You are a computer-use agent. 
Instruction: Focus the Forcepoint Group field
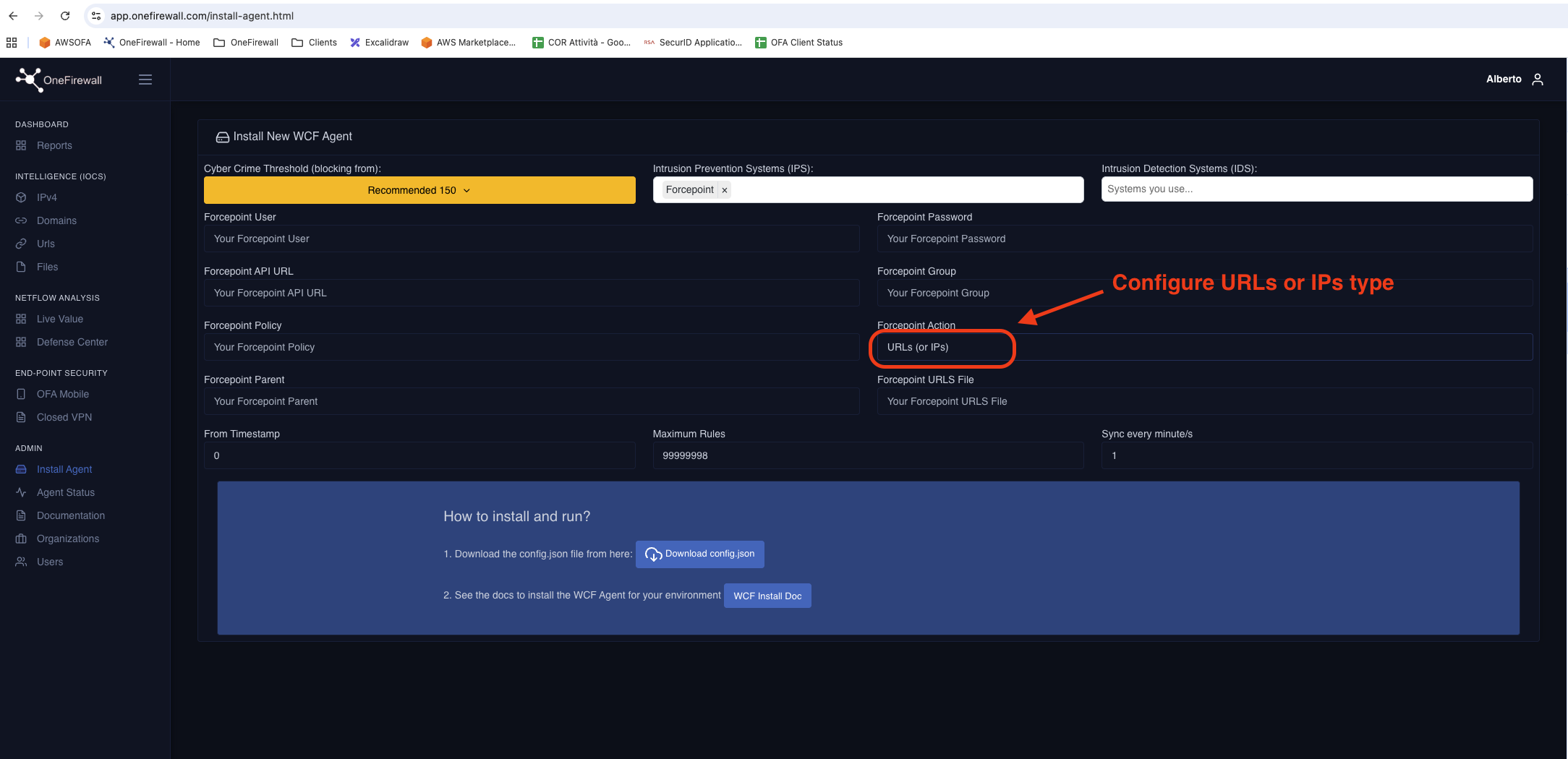pyautogui.click(x=1204, y=293)
